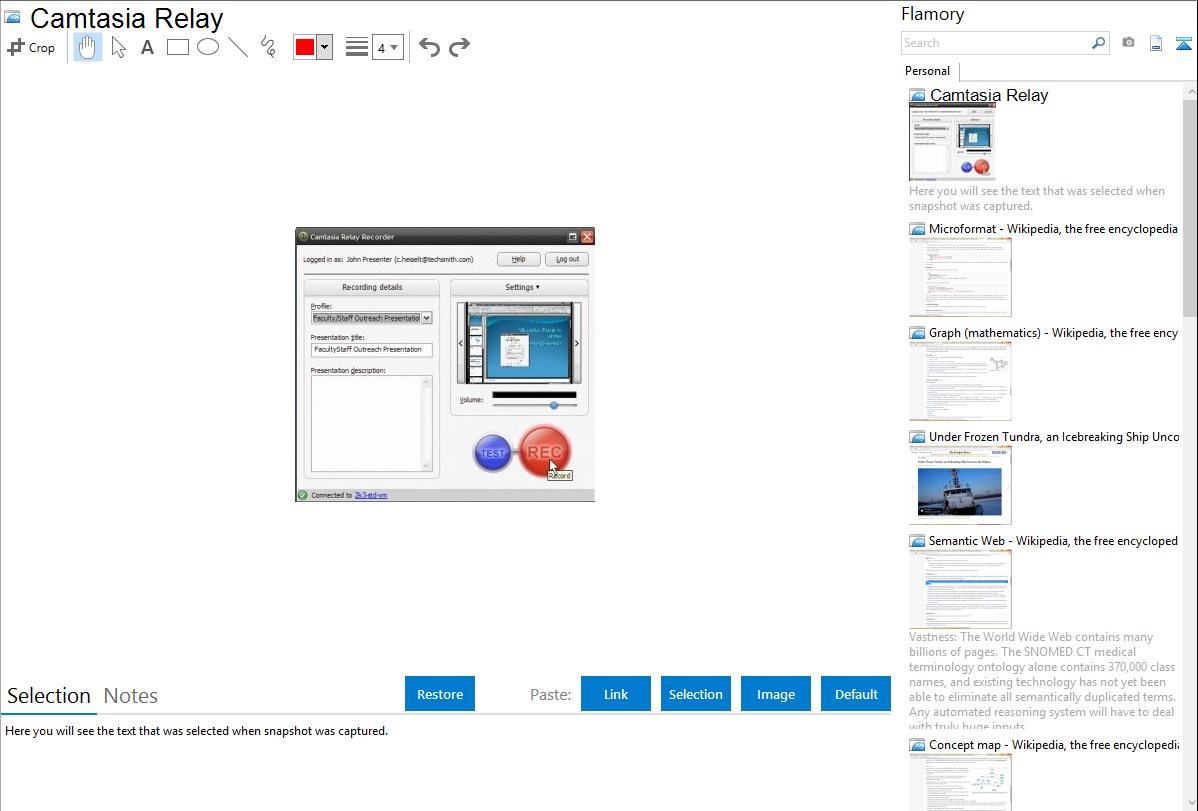Click the camera capture icon

[1128, 43]
